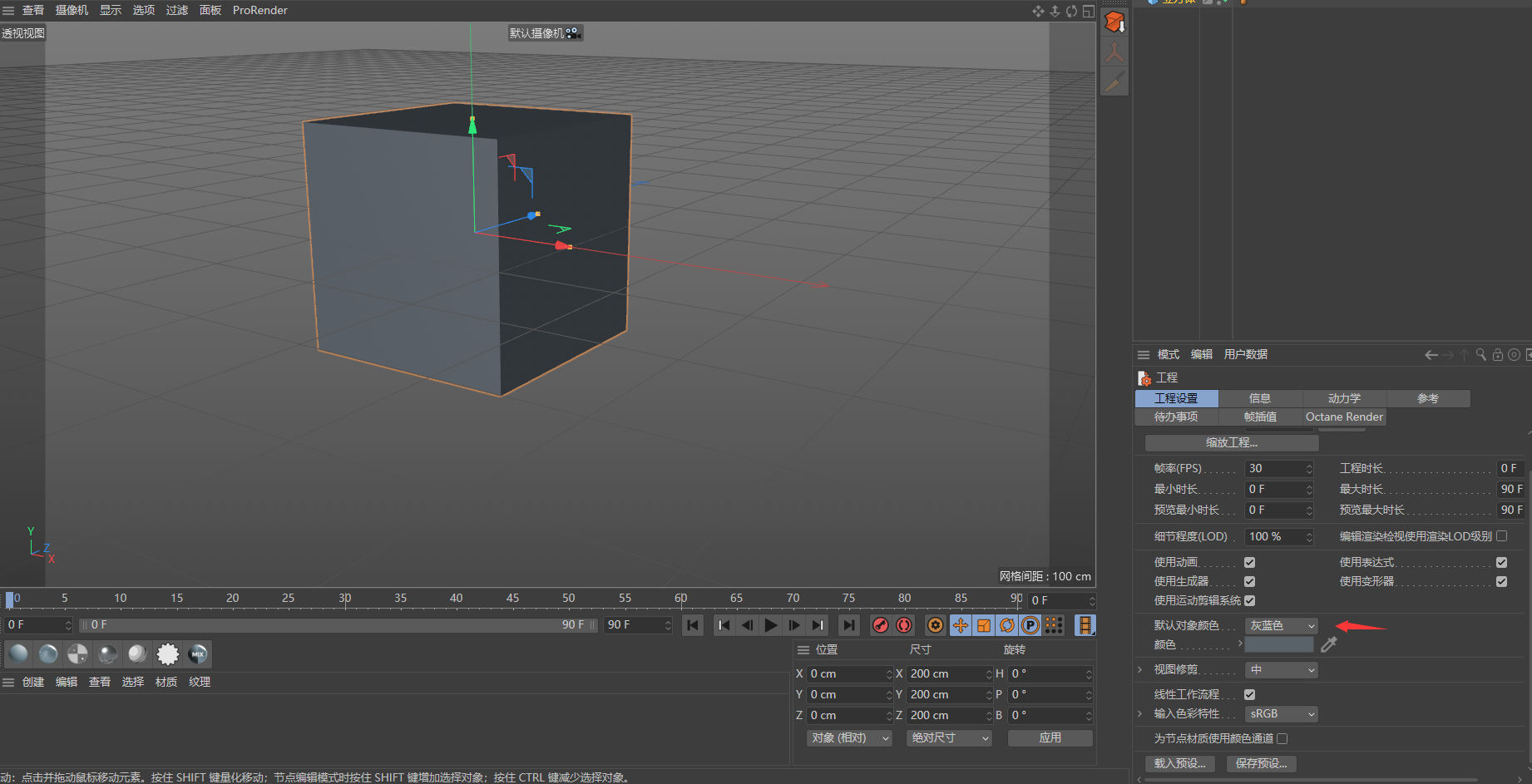Open the 输入色彩特性 sRGB dropdown
Viewport: 1532px width, 784px height.
click(1282, 714)
